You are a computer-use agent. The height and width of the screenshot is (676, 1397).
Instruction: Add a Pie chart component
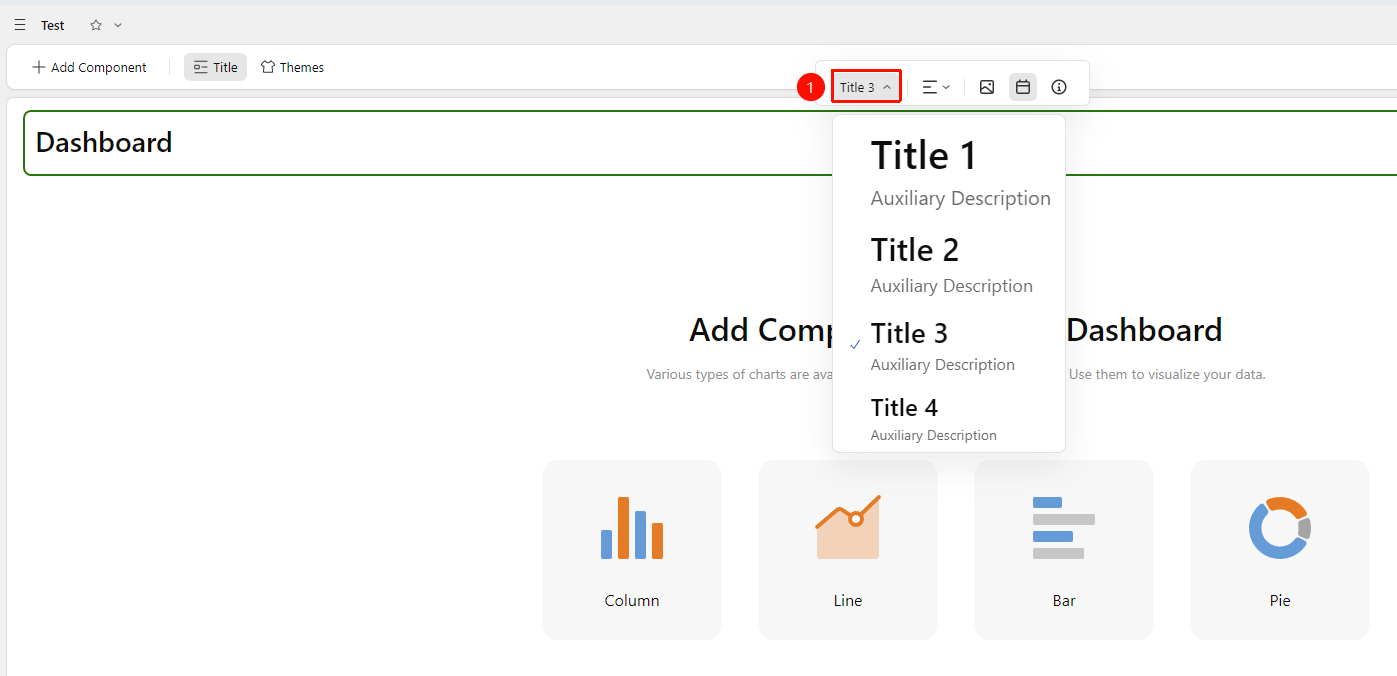[1280, 550]
